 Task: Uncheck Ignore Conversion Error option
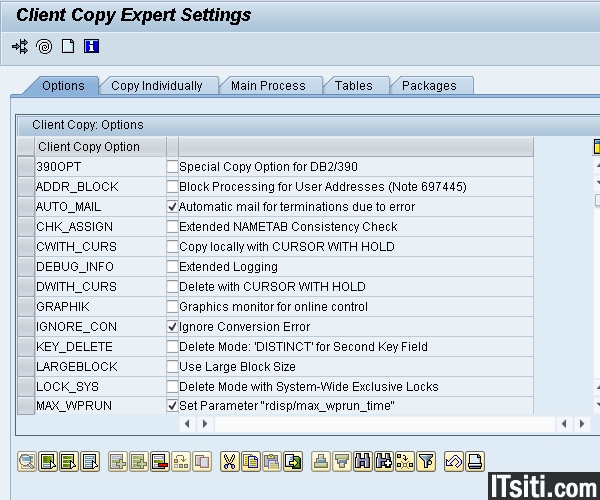tap(172, 327)
